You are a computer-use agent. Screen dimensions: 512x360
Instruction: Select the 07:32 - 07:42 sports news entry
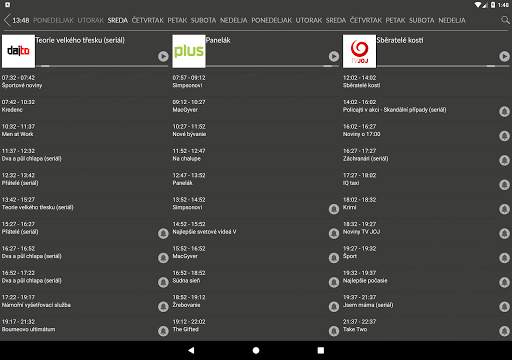pos(85,82)
